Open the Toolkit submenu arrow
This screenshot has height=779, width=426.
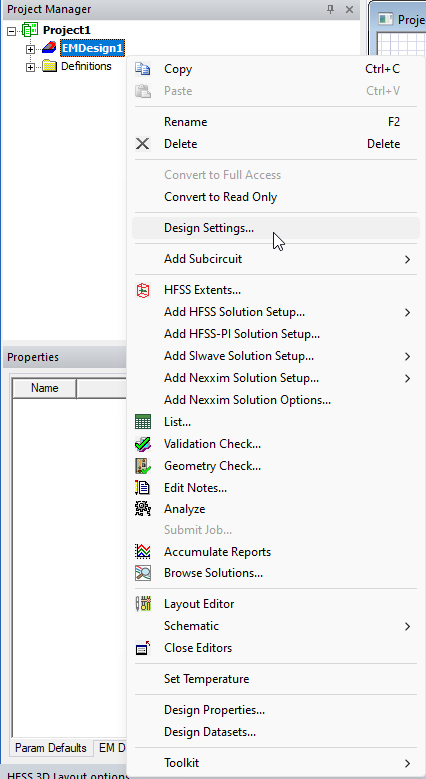pos(408,763)
